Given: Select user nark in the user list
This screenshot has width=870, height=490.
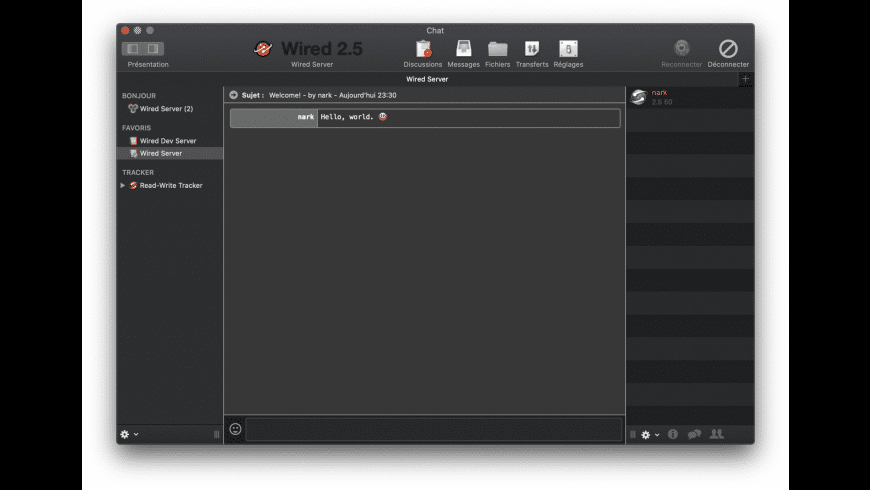Looking at the screenshot, I should pos(690,97).
